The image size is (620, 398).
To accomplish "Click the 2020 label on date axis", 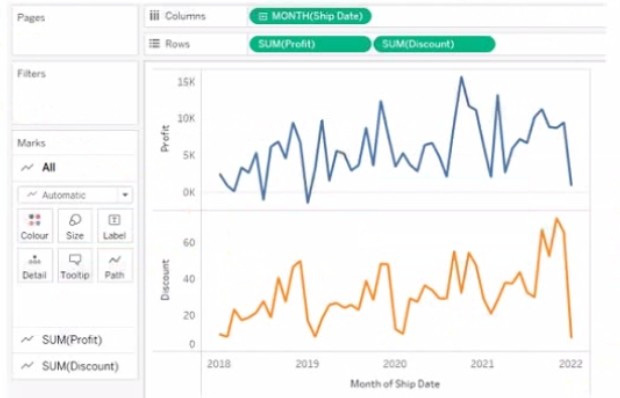I will pos(395,364).
